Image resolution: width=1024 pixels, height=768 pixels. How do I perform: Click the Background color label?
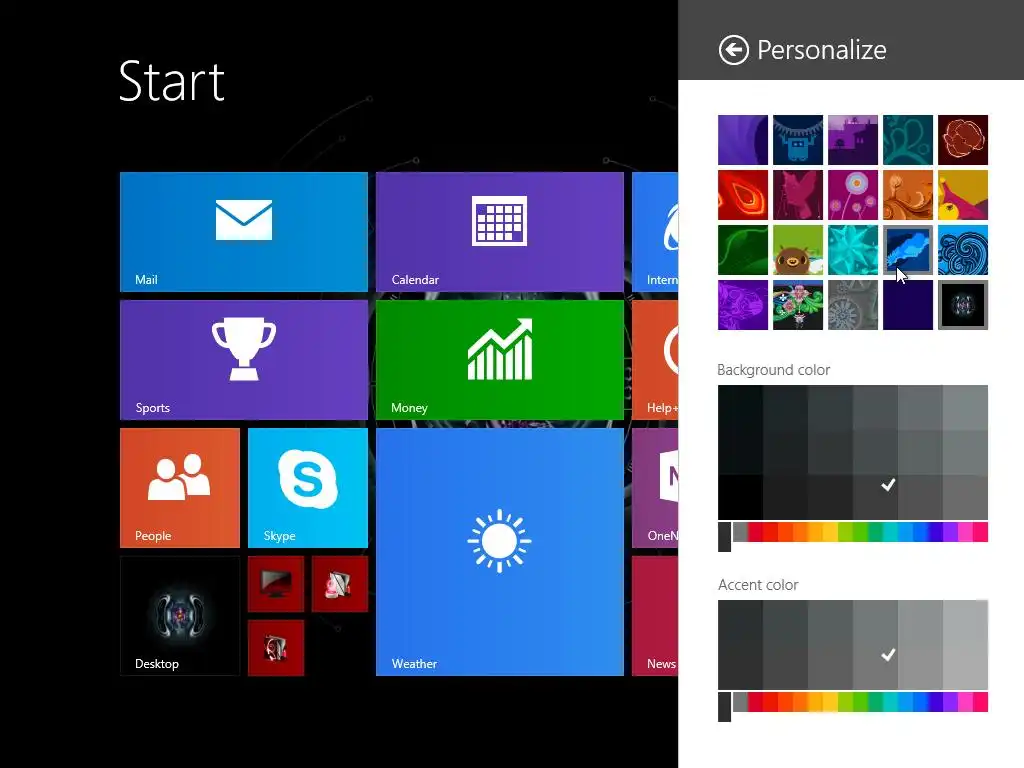[773, 370]
